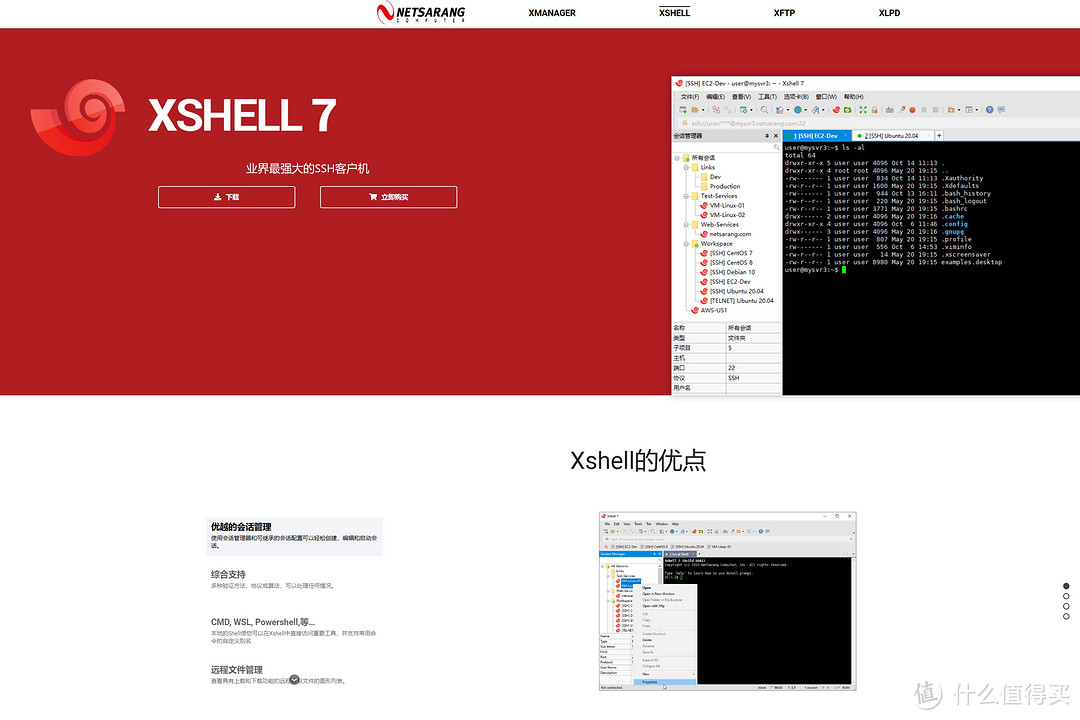Screen dimensions: 1080x720
Task: Open the 文件(F) menu in Xshell
Action: (689, 96)
